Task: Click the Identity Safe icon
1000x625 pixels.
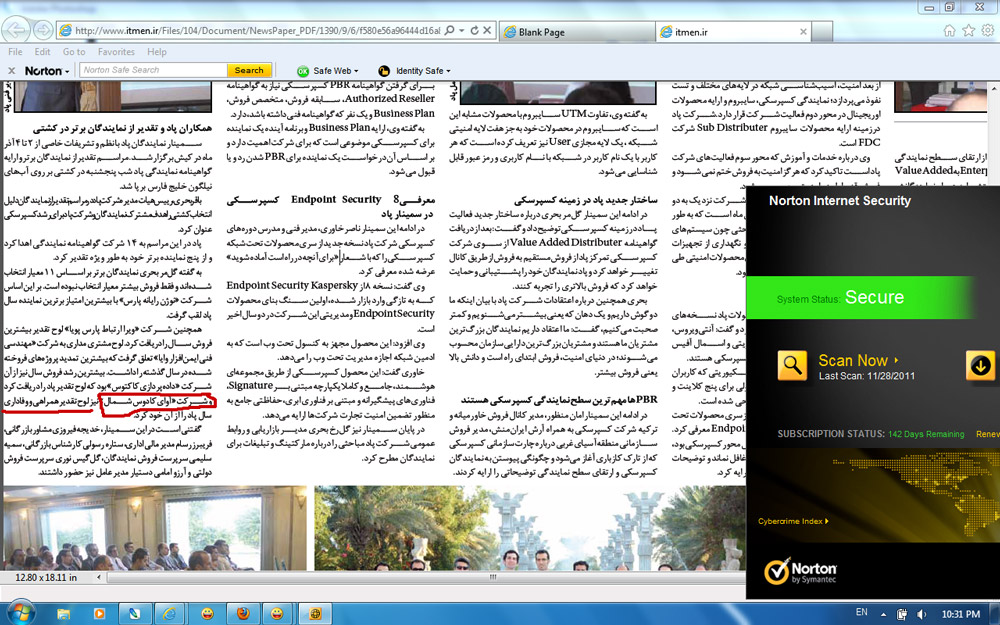Action: tap(384, 71)
